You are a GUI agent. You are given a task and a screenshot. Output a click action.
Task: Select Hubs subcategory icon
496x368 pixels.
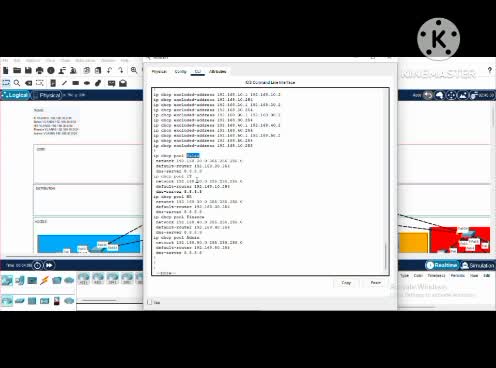click(32, 301)
